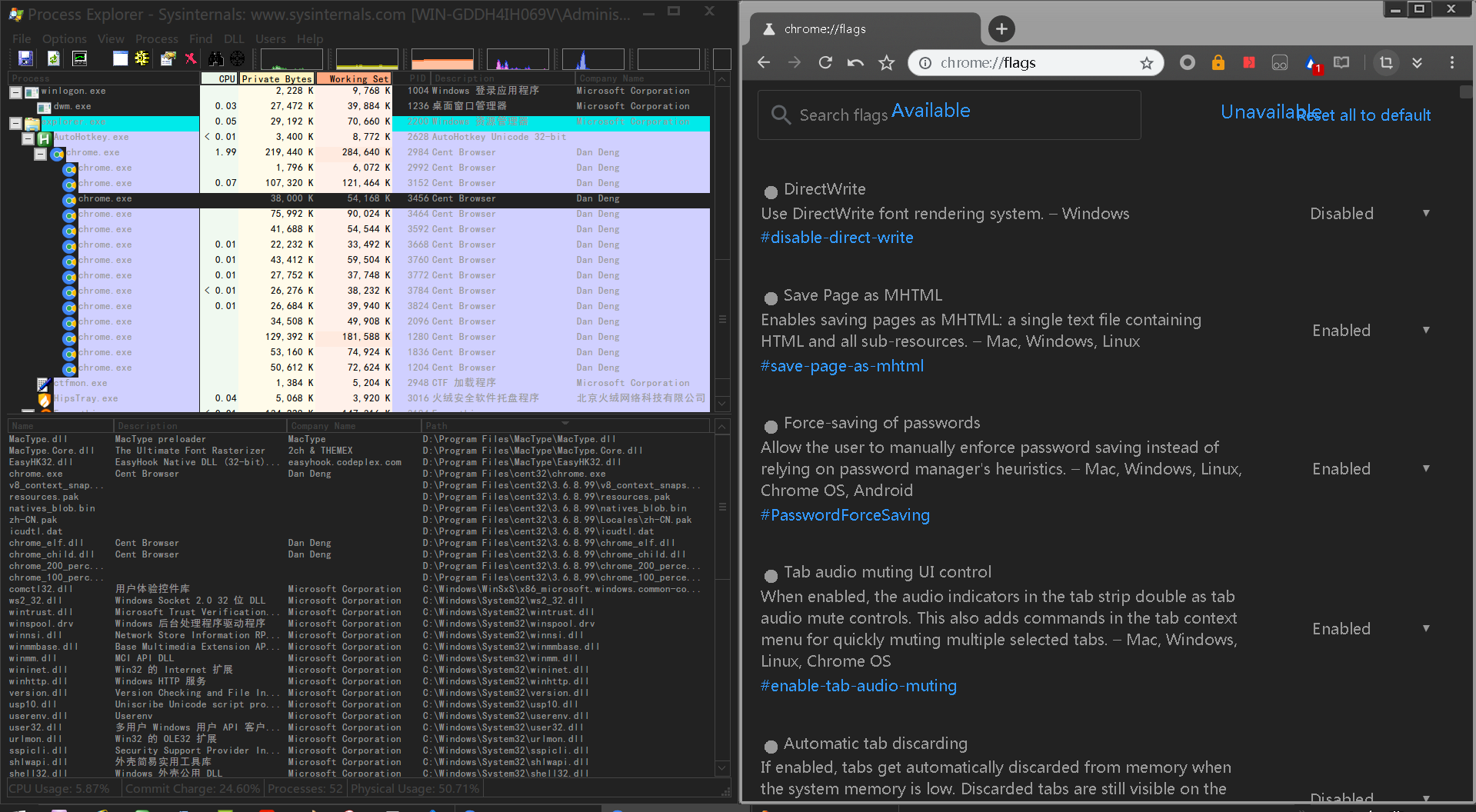The height and width of the screenshot is (812, 1476).
Task: Reload the chrome://flags page
Action: pos(825,63)
